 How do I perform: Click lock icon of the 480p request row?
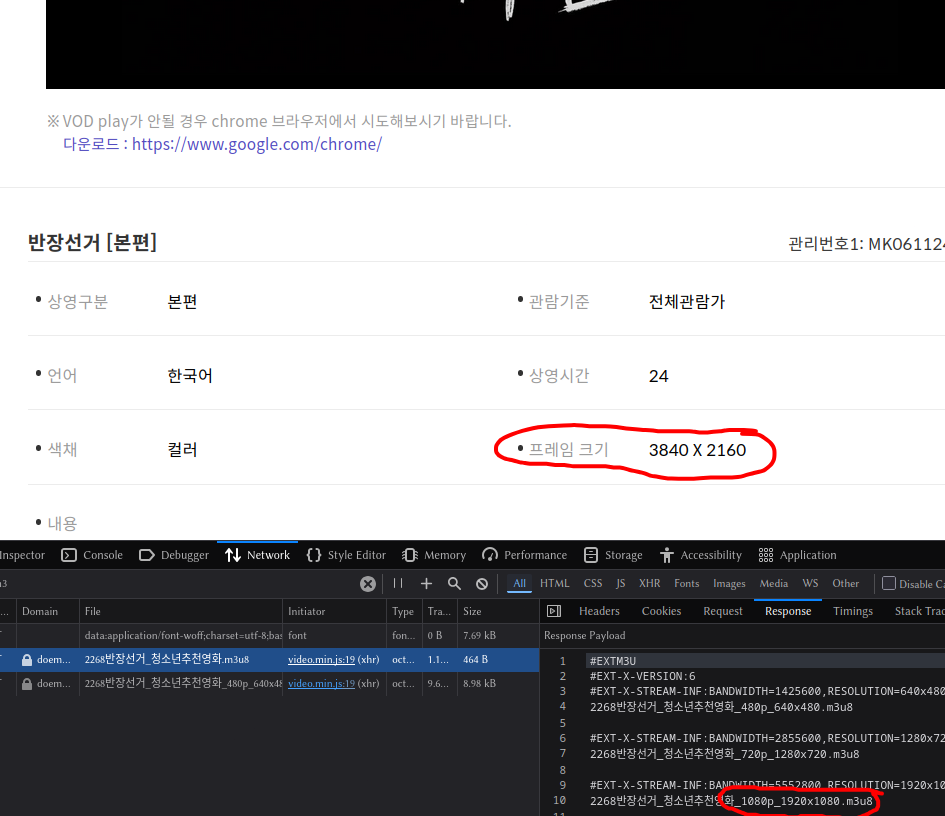27,684
